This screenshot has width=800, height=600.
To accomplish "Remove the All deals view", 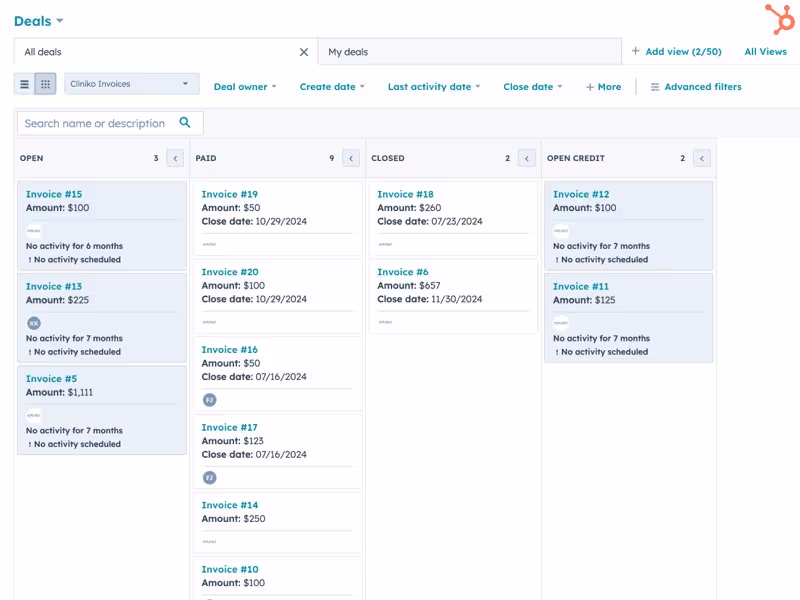I will [x=304, y=51].
